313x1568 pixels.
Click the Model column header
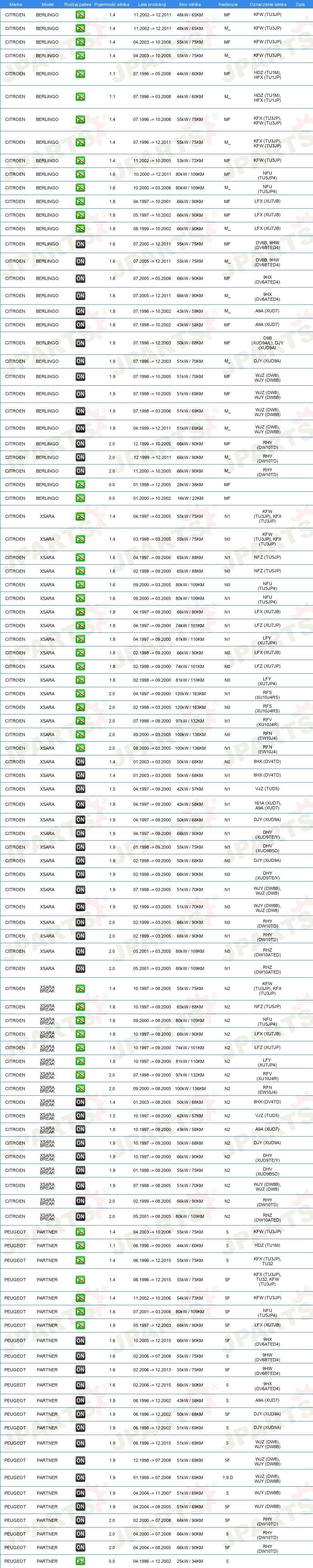coord(47,4)
